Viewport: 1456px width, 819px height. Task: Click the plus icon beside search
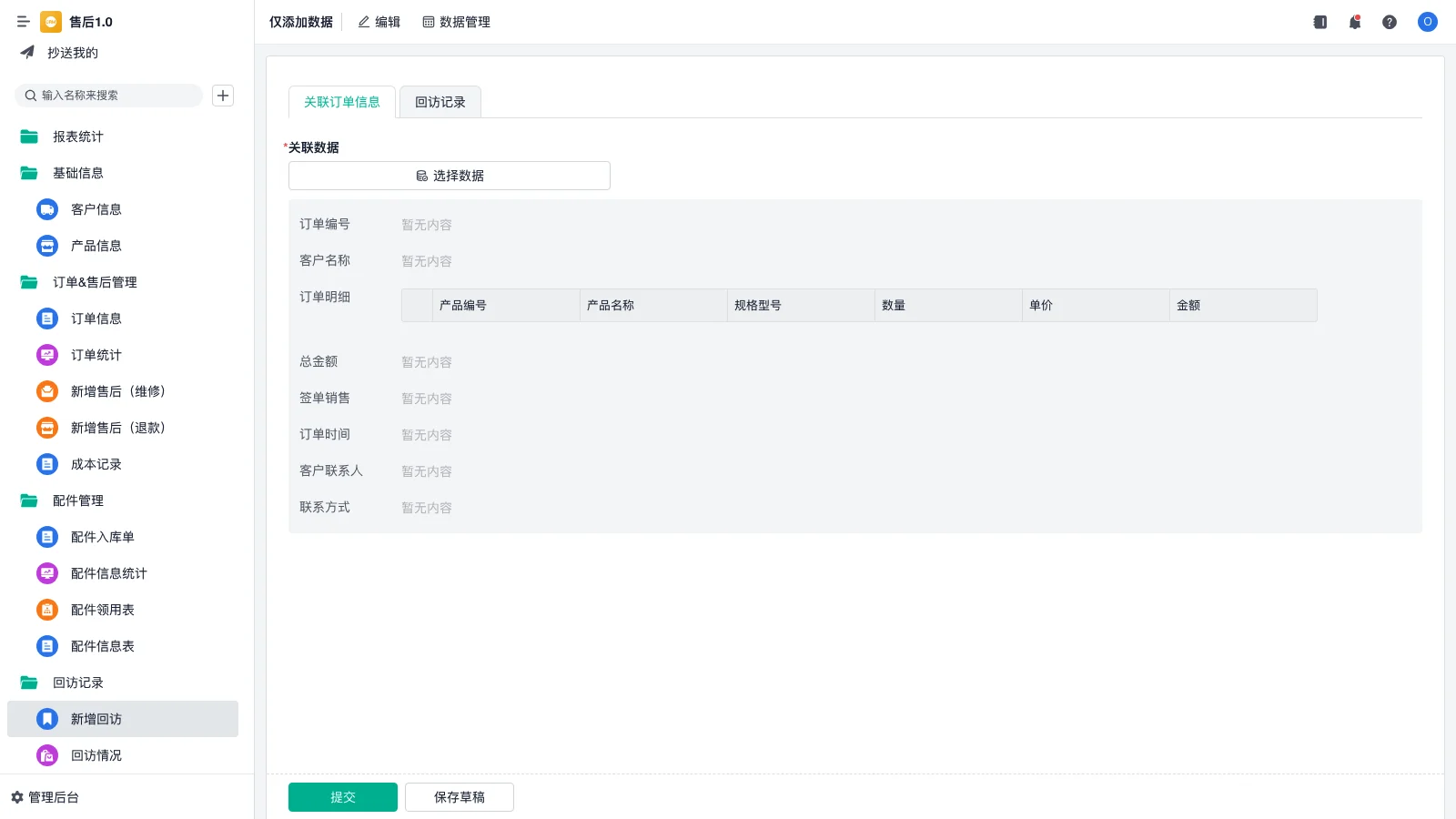pos(223,96)
